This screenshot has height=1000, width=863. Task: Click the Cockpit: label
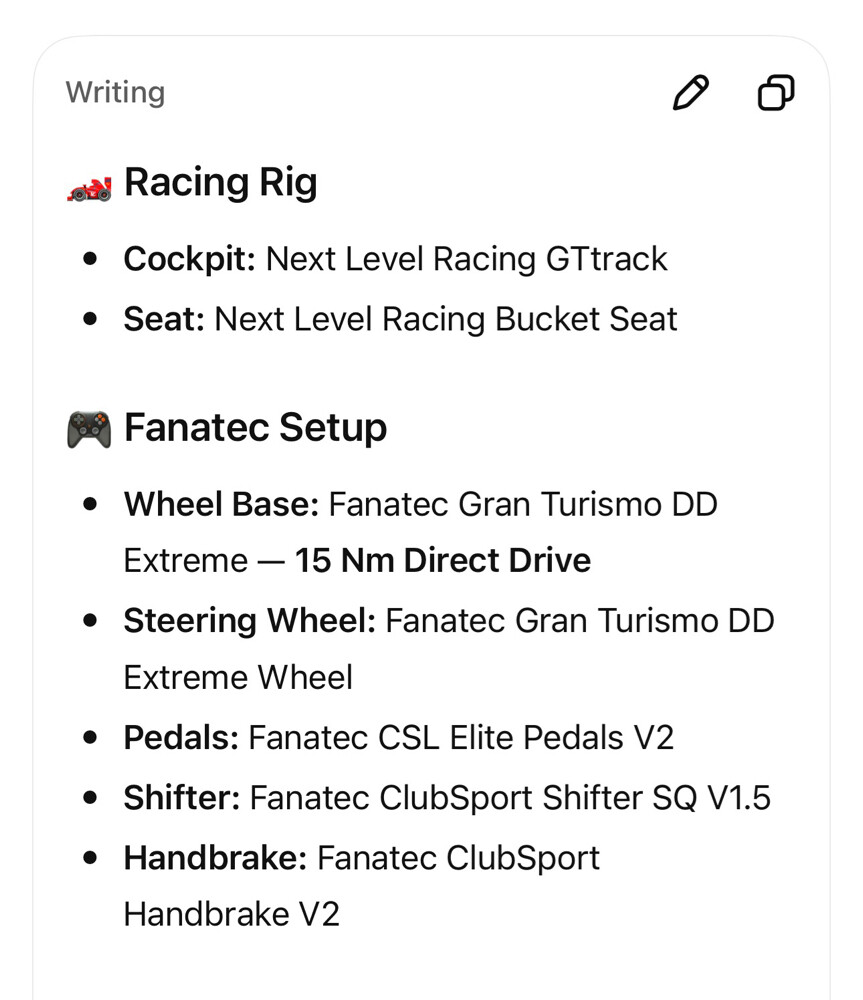189,260
